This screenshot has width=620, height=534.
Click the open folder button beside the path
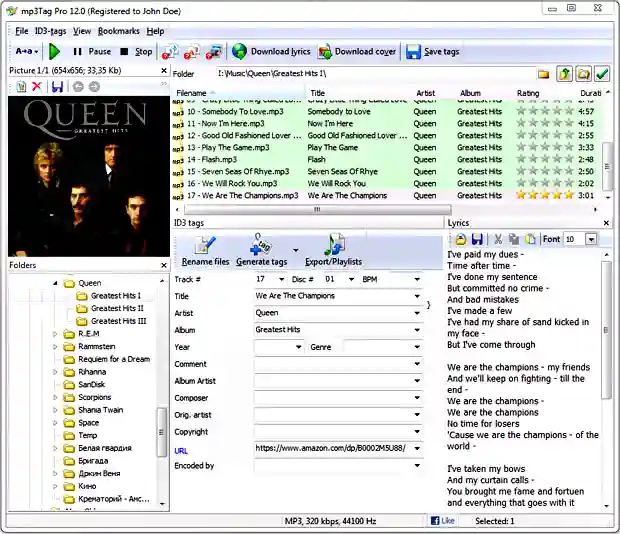point(583,74)
